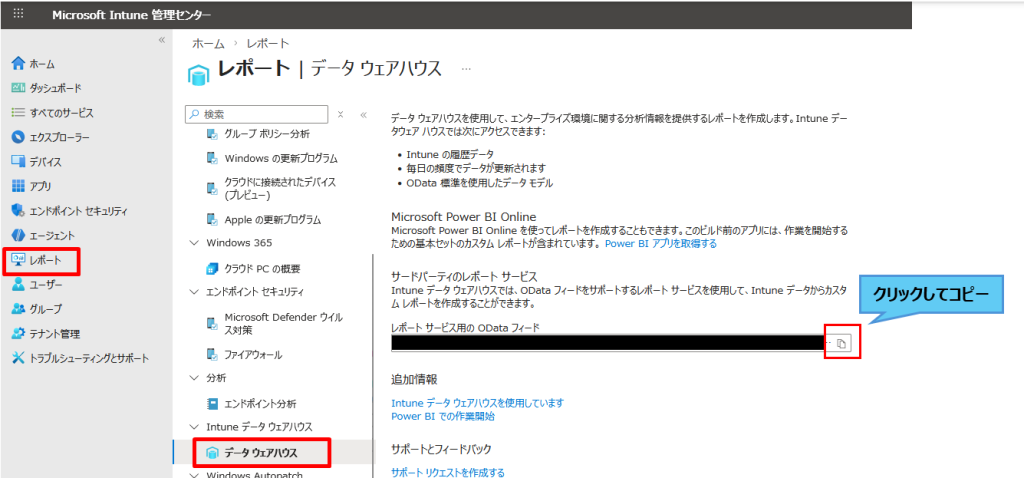Click サポート リクエストを作成する link
Screen dimensions: 1024x478
(447, 472)
